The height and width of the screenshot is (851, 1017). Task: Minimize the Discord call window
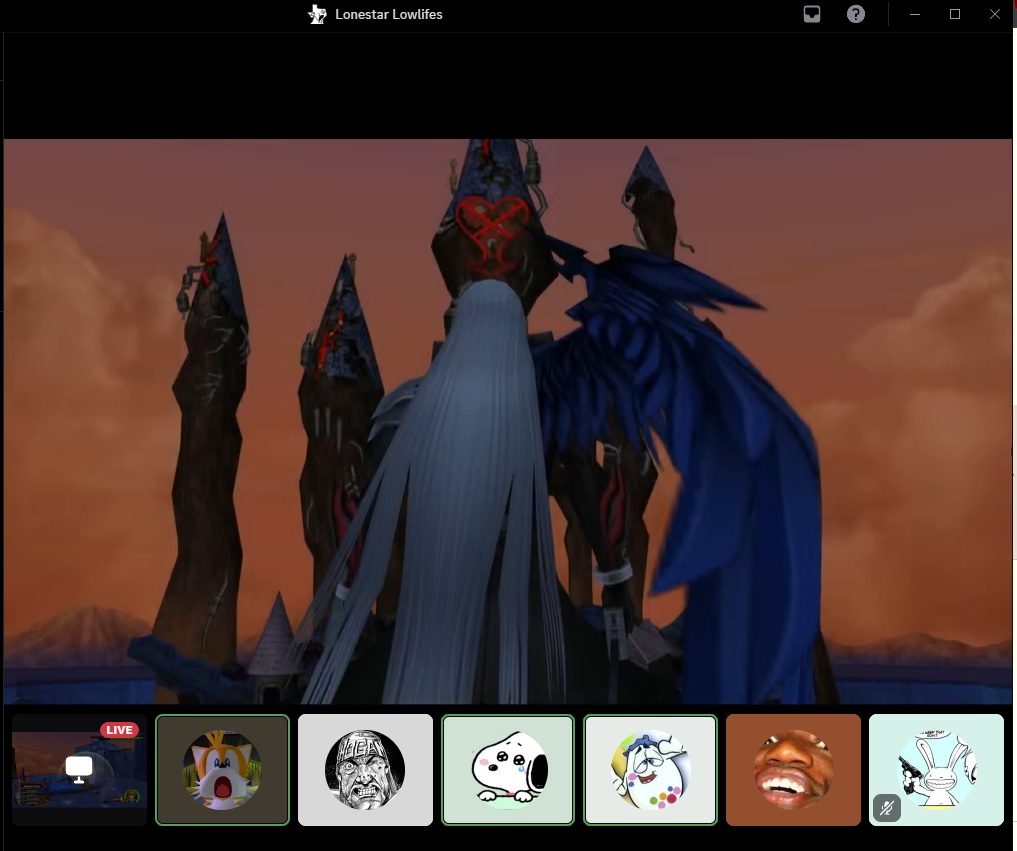point(915,14)
